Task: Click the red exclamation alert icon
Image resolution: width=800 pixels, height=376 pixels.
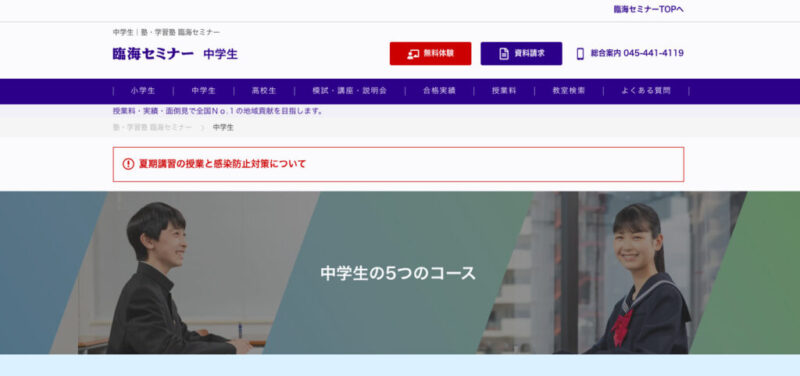Action: 128,164
